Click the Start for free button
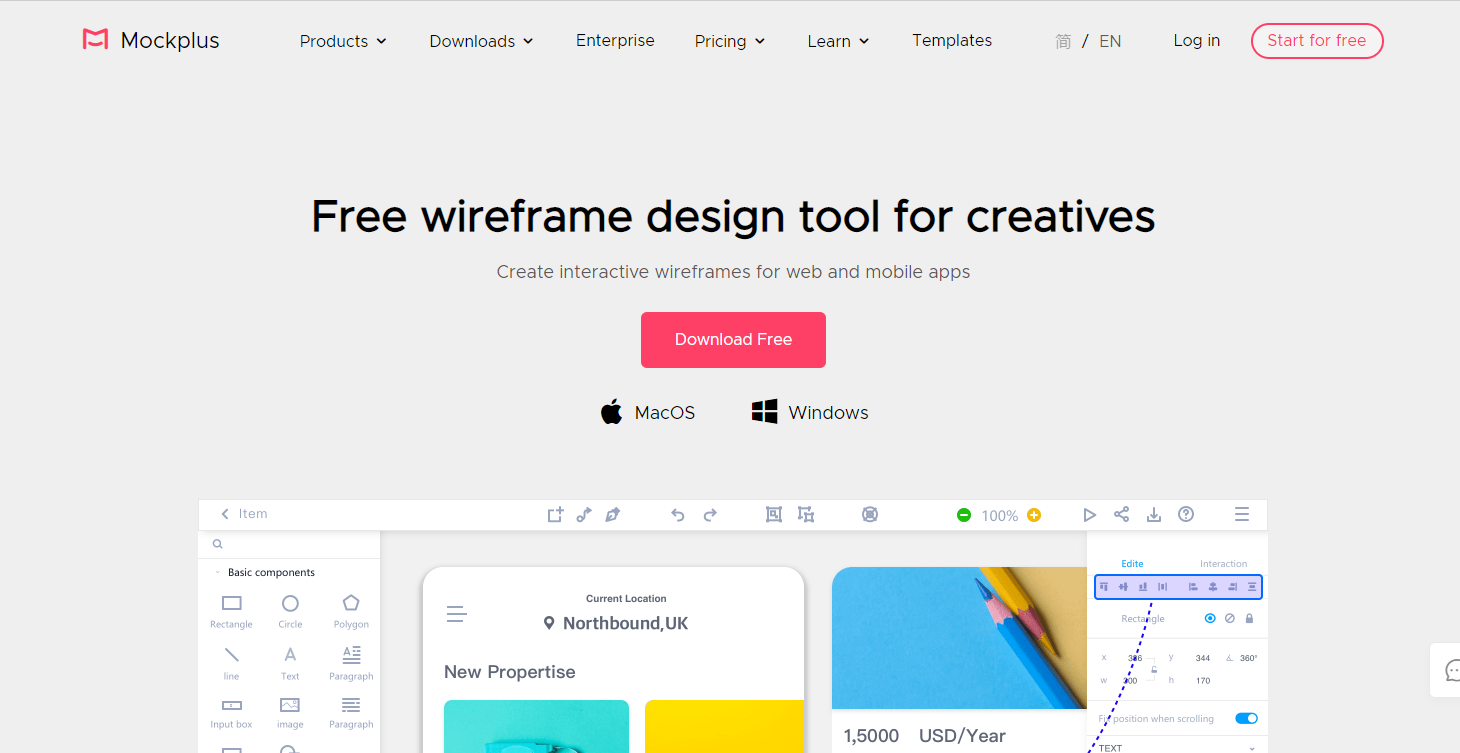This screenshot has width=1460, height=753. (1317, 41)
